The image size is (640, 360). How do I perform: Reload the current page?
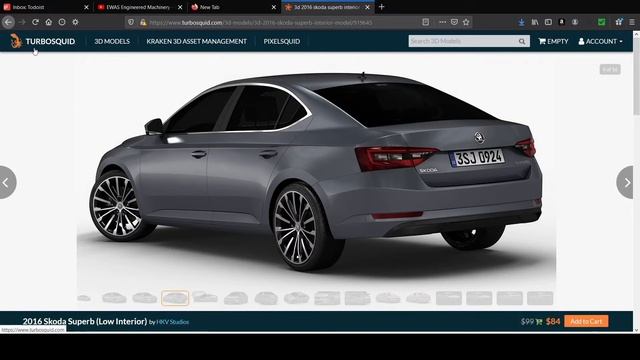pos(36,22)
